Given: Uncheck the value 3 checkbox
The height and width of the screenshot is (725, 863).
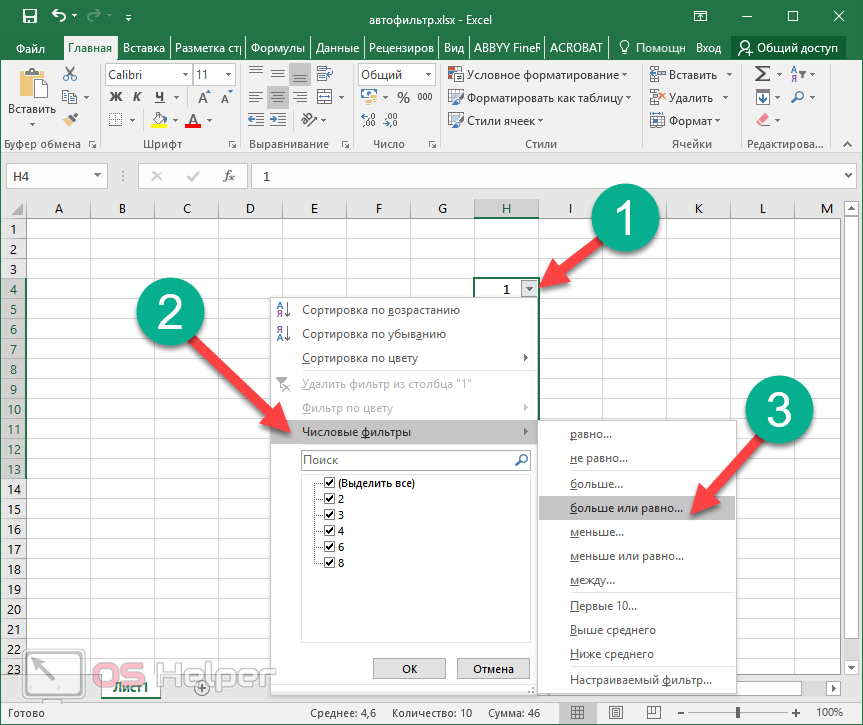Looking at the screenshot, I should tap(330, 515).
